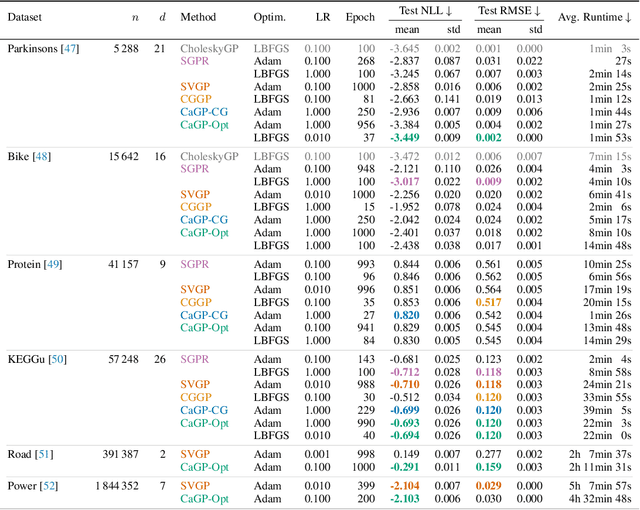Image resolution: width=640 pixels, height=510 pixels.
Task: Open citation 47 next to Parkinsons
Action: point(68,49)
